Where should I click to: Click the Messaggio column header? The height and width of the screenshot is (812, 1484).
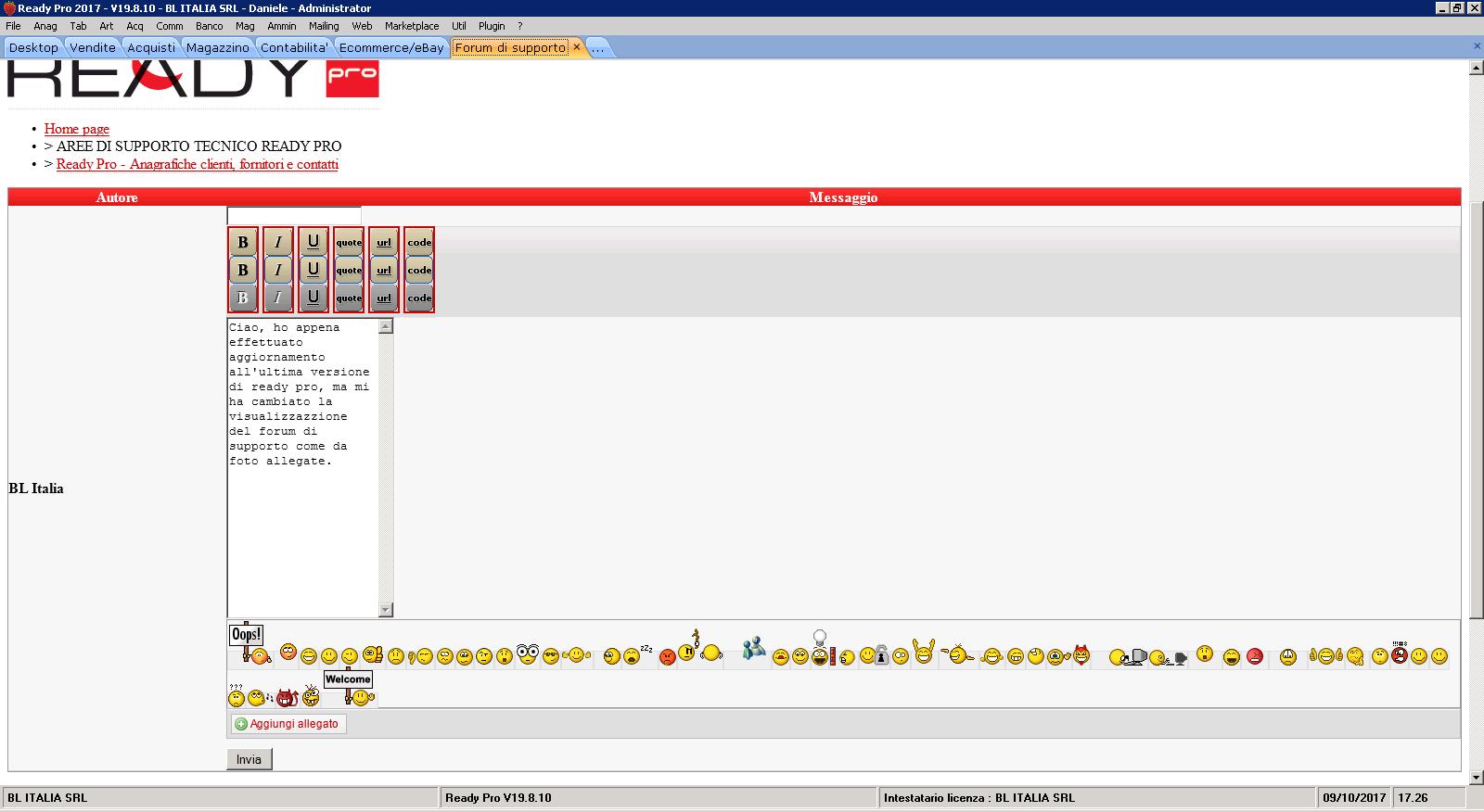pyautogui.click(x=843, y=197)
